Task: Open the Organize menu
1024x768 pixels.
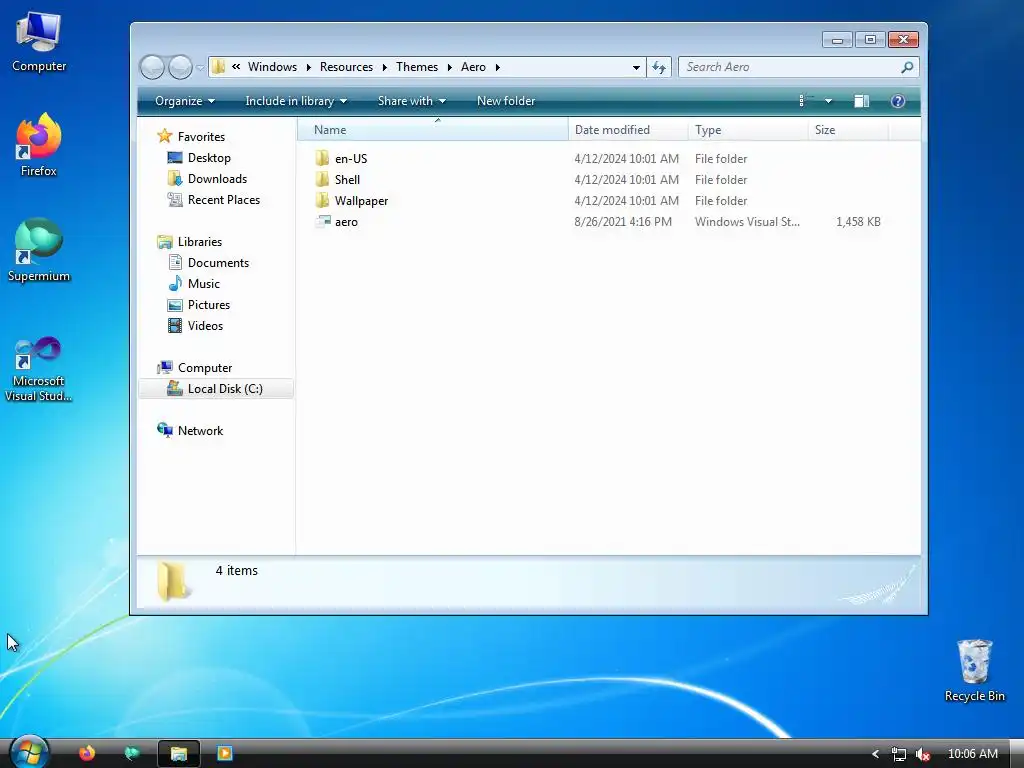Action: (185, 101)
